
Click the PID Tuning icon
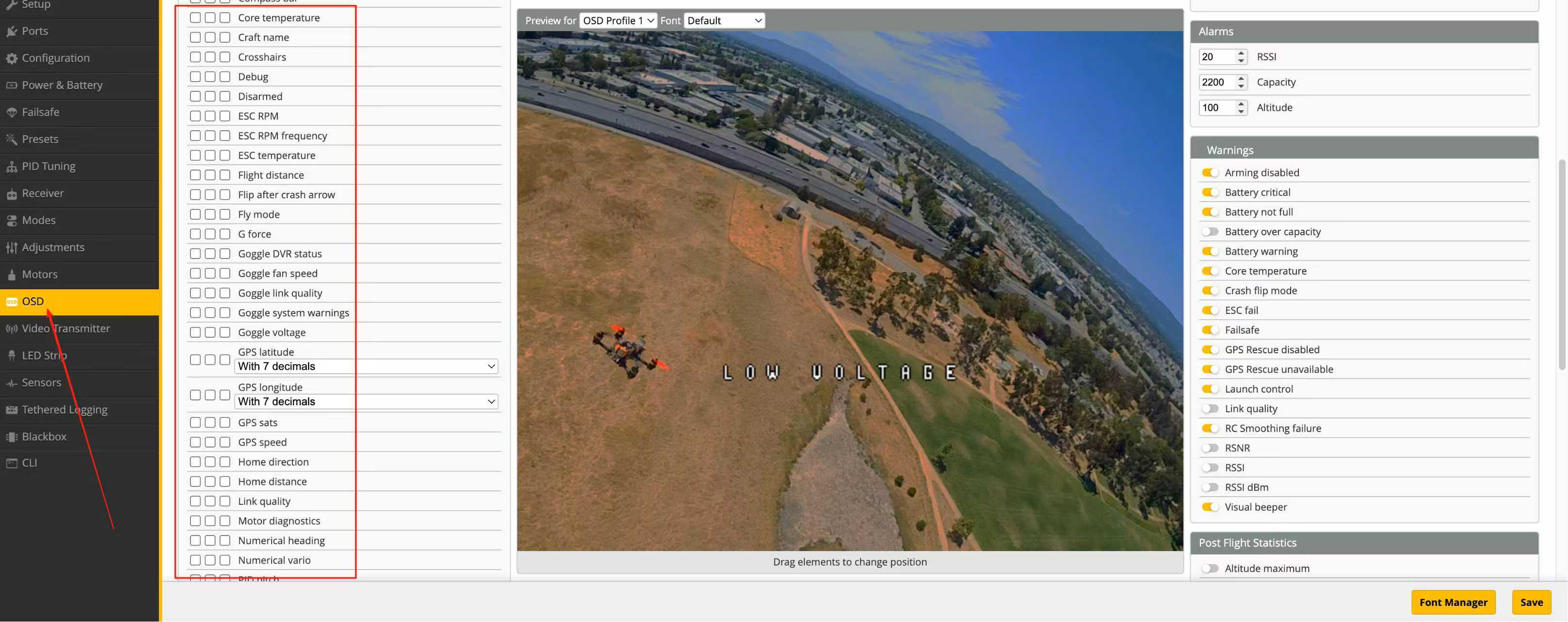click(x=12, y=167)
